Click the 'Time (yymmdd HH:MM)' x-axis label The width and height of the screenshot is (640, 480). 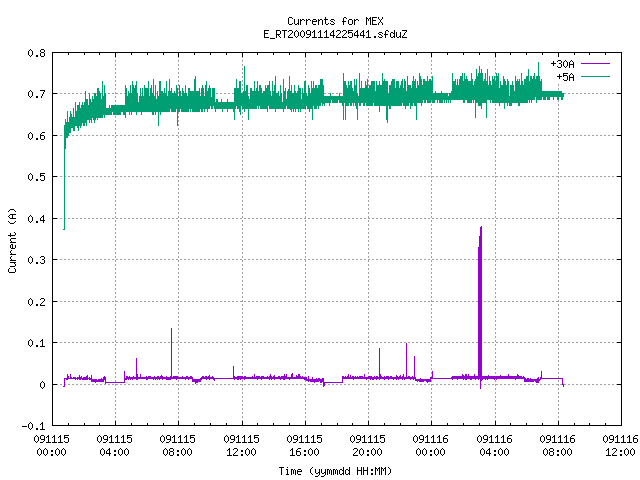click(x=335, y=471)
